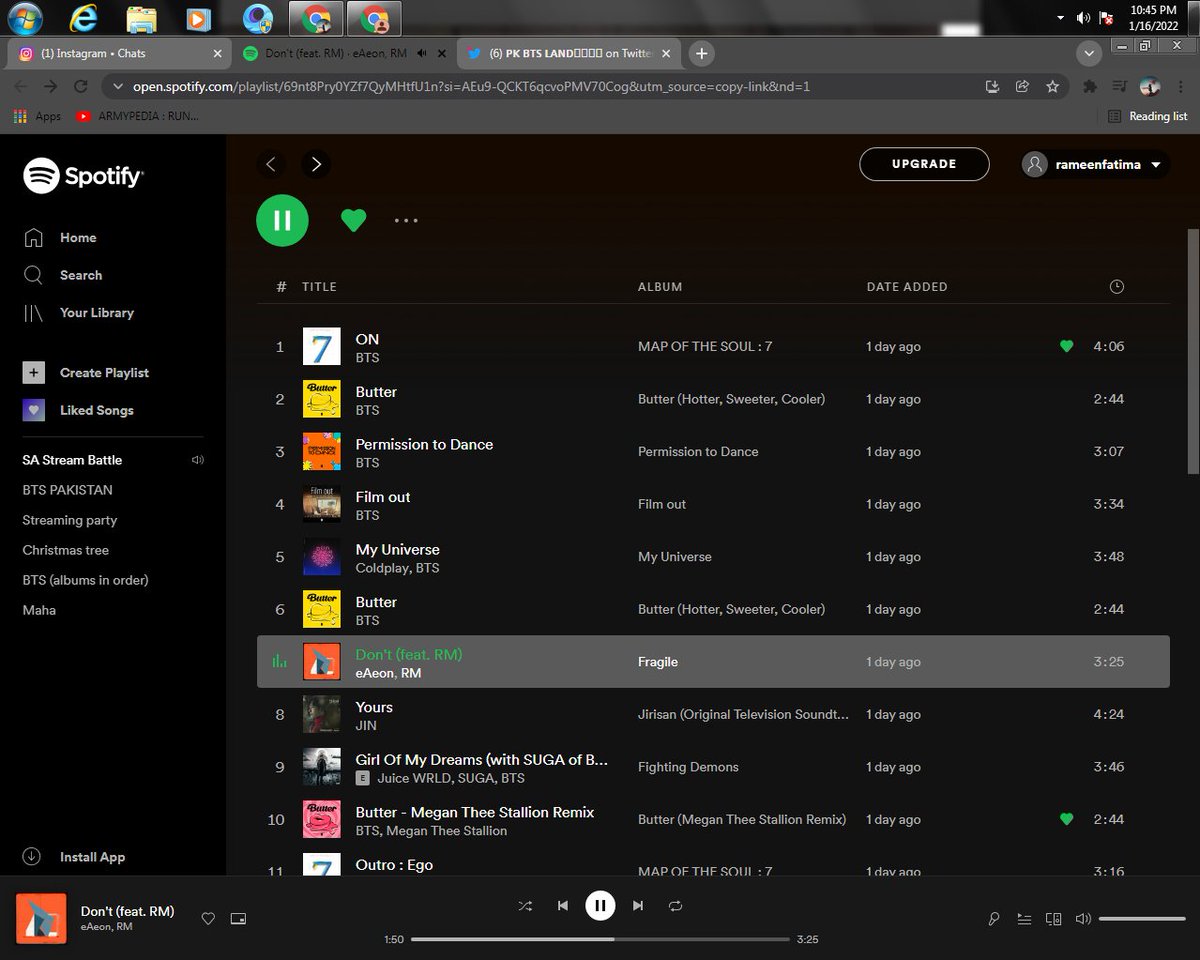The height and width of the screenshot is (960, 1200).
Task: Reload the Spotify page in Chrome
Action: [81, 87]
